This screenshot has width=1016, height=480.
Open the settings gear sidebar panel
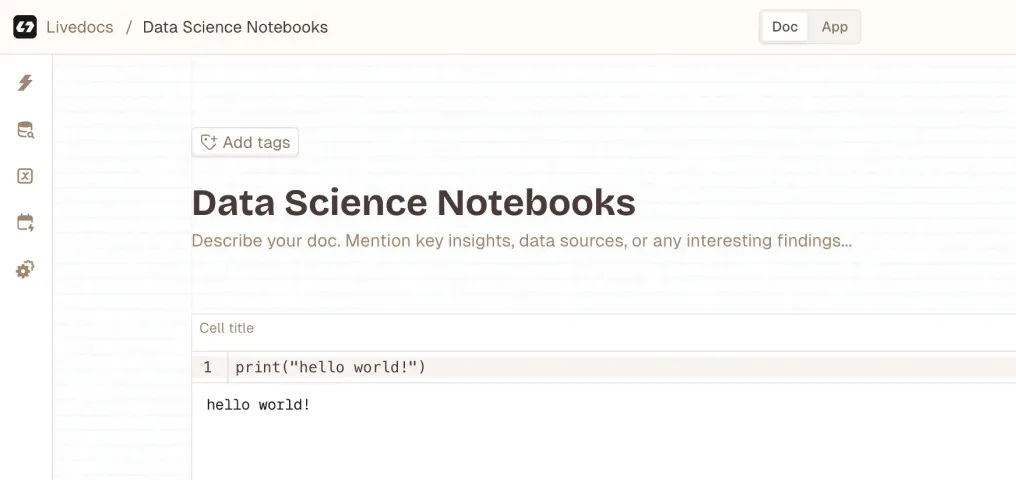pyautogui.click(x=26, y=269)
